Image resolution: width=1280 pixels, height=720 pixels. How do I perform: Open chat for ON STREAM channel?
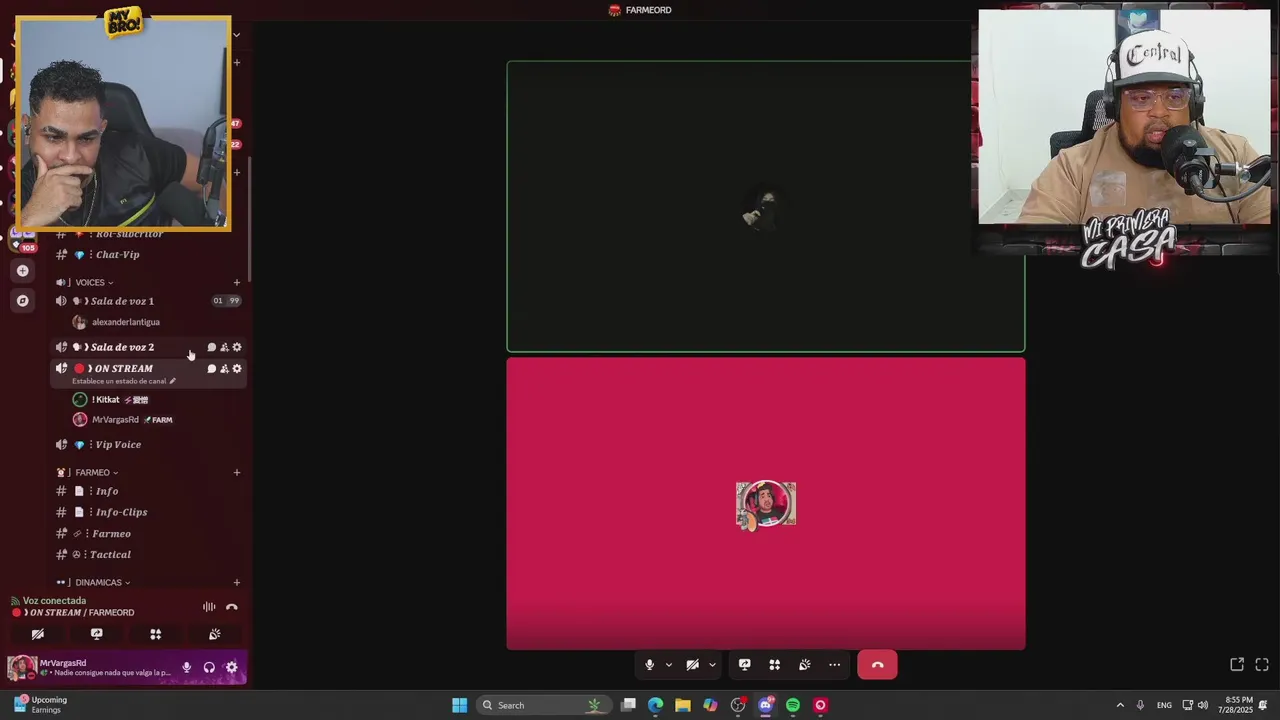point(211,369)
